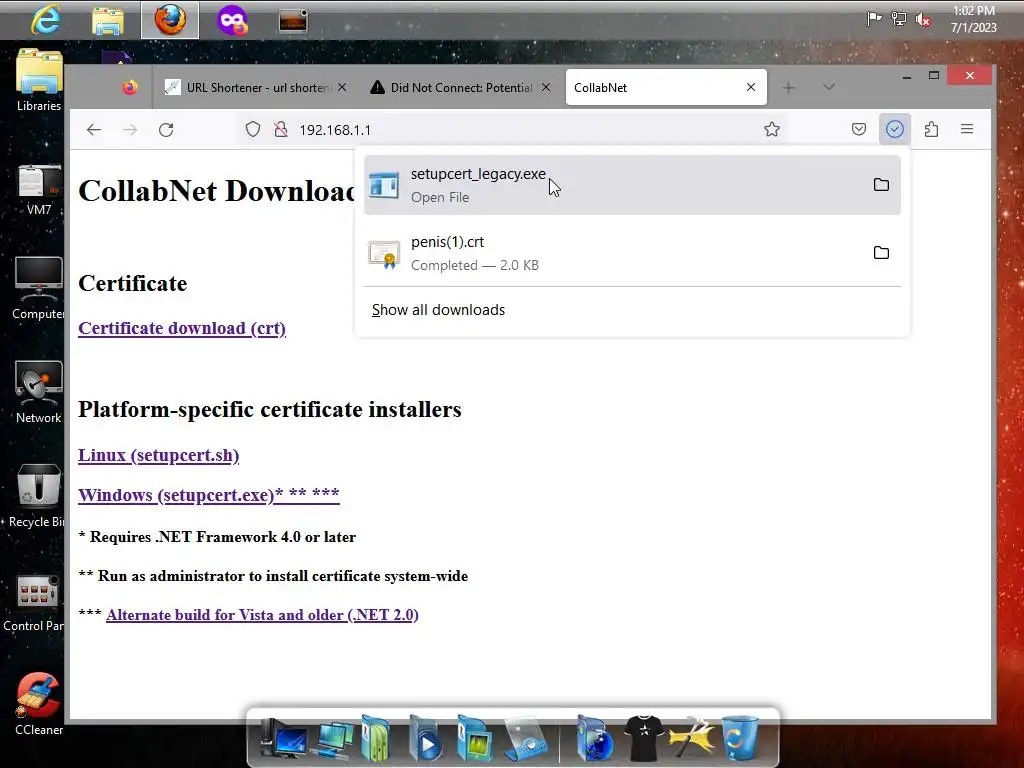The width and height of the screenshot is (1024, 768).
Task: Click the computer tower icon in the dock
Action: click(x=283, y=739)
